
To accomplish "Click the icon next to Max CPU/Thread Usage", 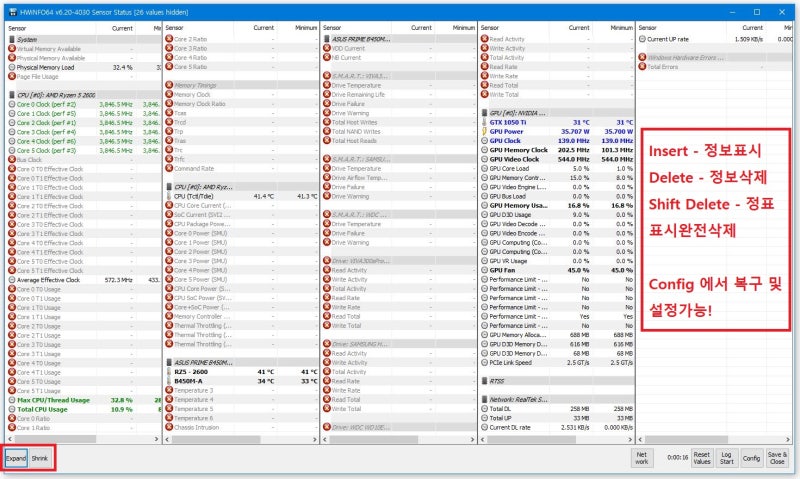I will 12,400.
